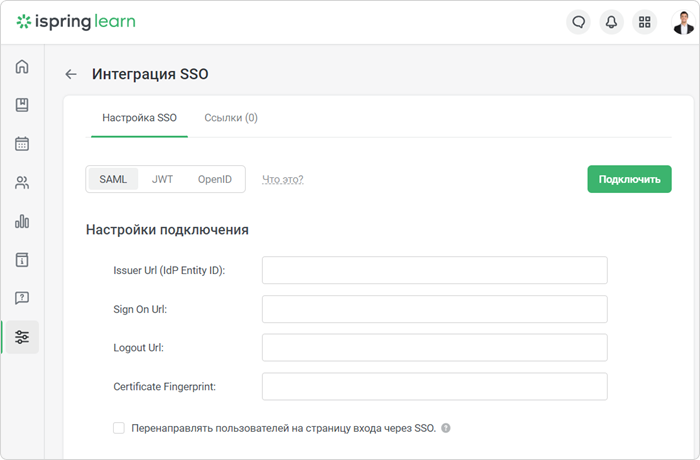Open the settings sliders icon in sidebar

click(22, 337)
